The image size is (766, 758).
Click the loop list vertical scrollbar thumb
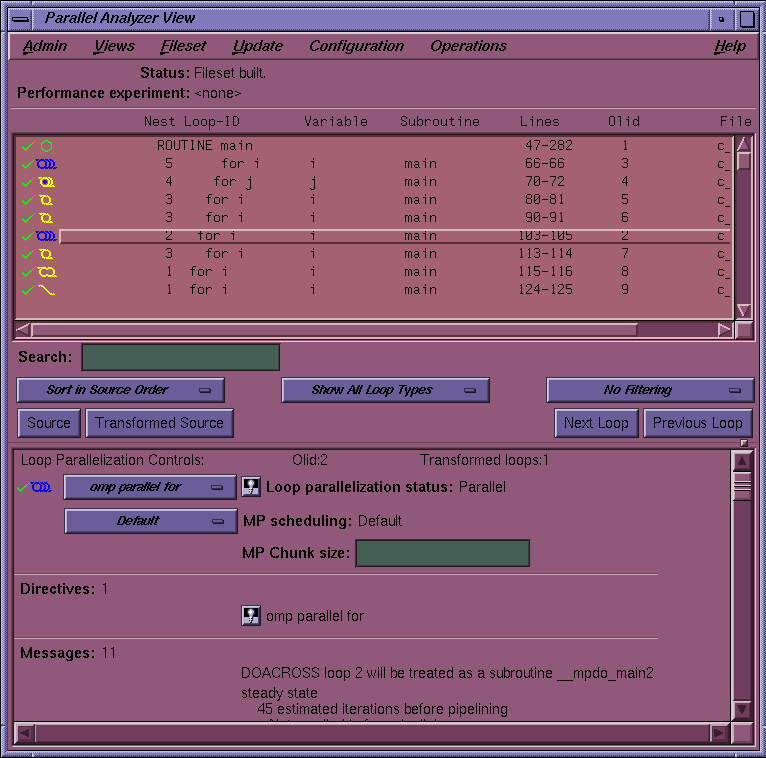[x=744, y=161]
